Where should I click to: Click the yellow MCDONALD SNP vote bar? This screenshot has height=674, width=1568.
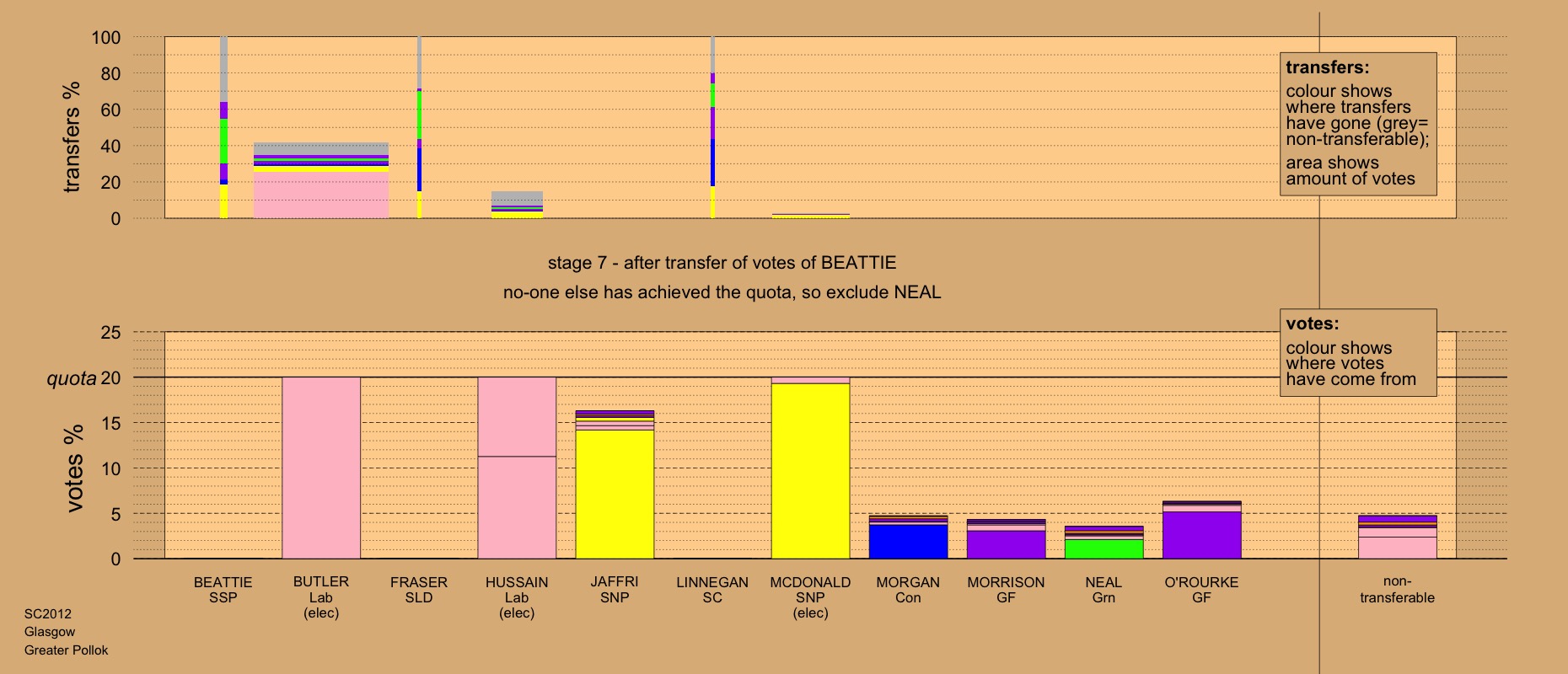coord(810,470)
